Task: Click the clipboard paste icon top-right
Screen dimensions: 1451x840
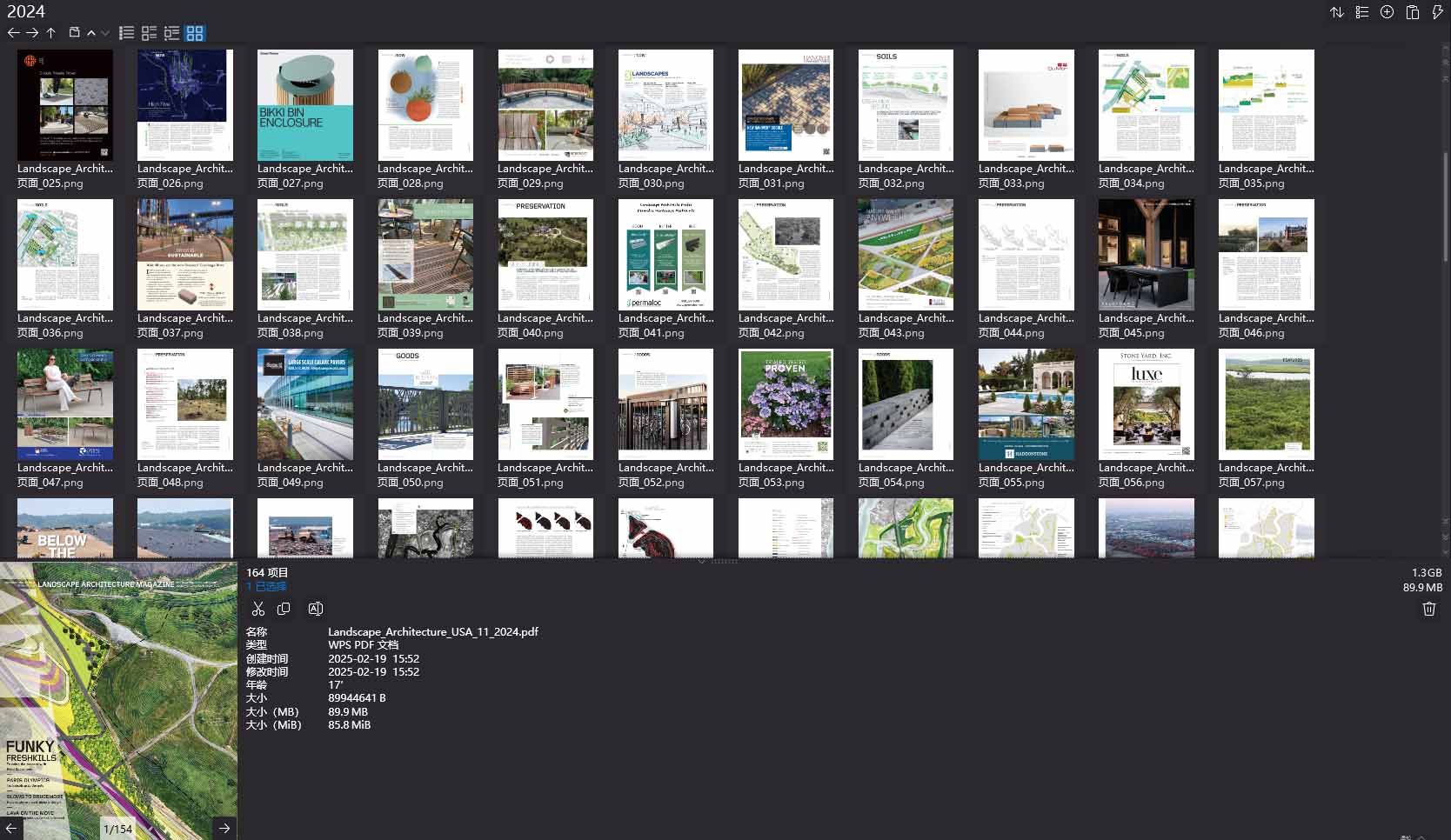Action: pyautogui.click(x=1412, y=12)
